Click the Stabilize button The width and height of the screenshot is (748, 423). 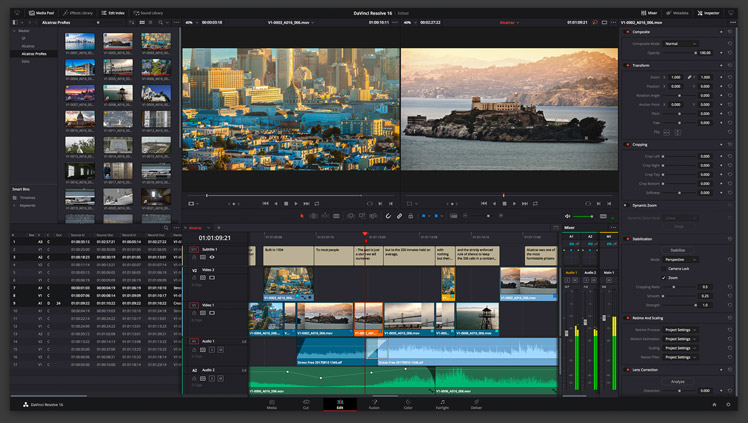click(677, 249)
